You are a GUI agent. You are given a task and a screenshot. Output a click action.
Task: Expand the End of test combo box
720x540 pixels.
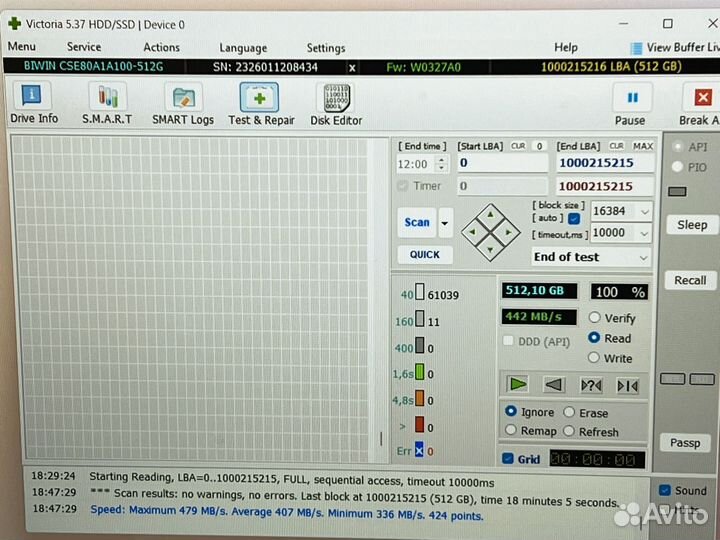(x=644, y=257)
